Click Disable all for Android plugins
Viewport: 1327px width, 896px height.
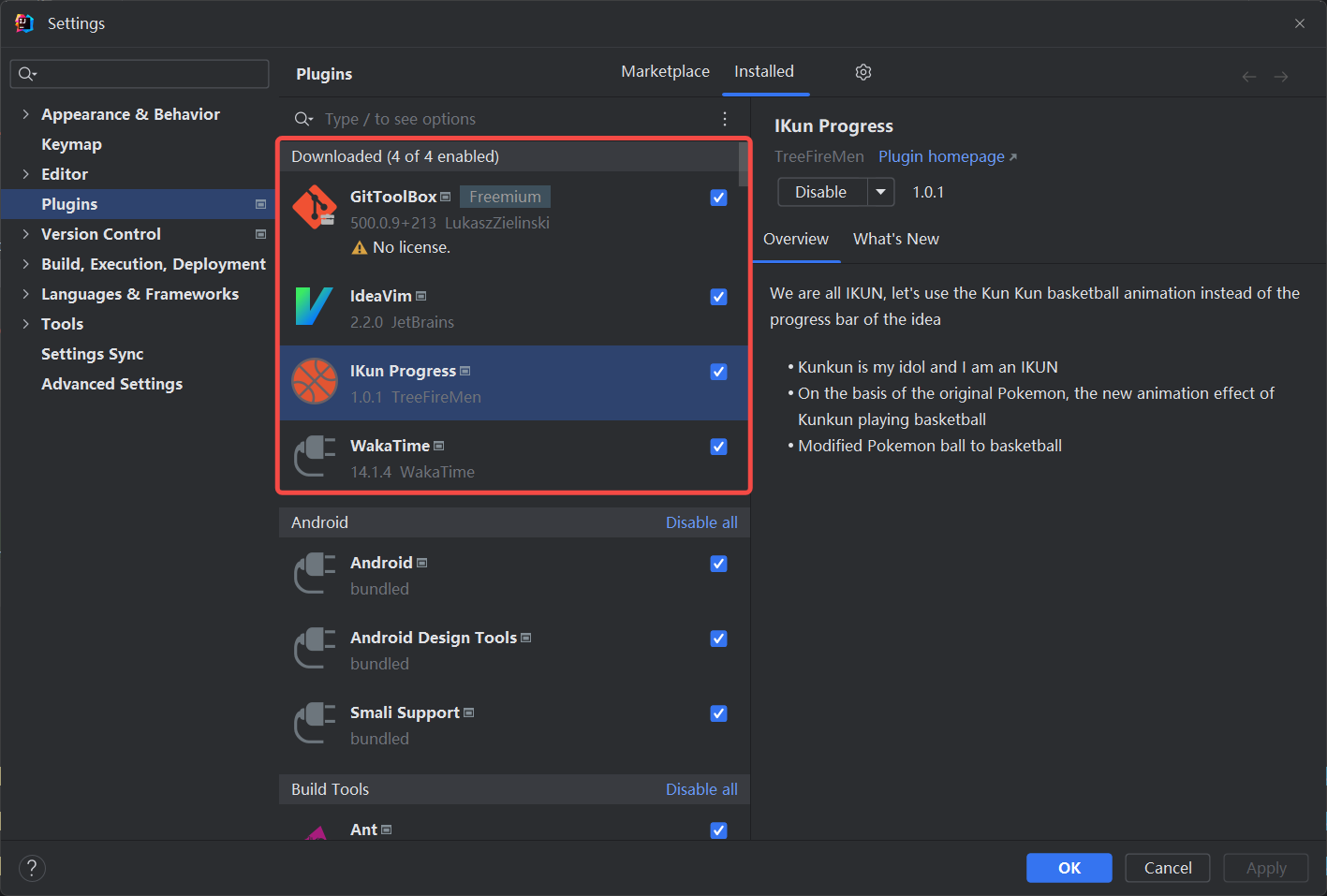(701, 522)
